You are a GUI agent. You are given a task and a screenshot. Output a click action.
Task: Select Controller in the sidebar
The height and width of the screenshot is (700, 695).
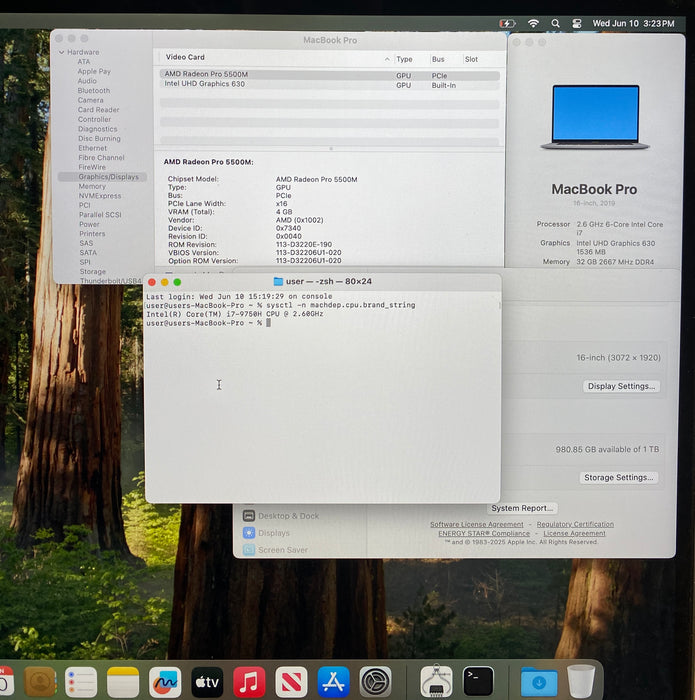click(95, 119)
